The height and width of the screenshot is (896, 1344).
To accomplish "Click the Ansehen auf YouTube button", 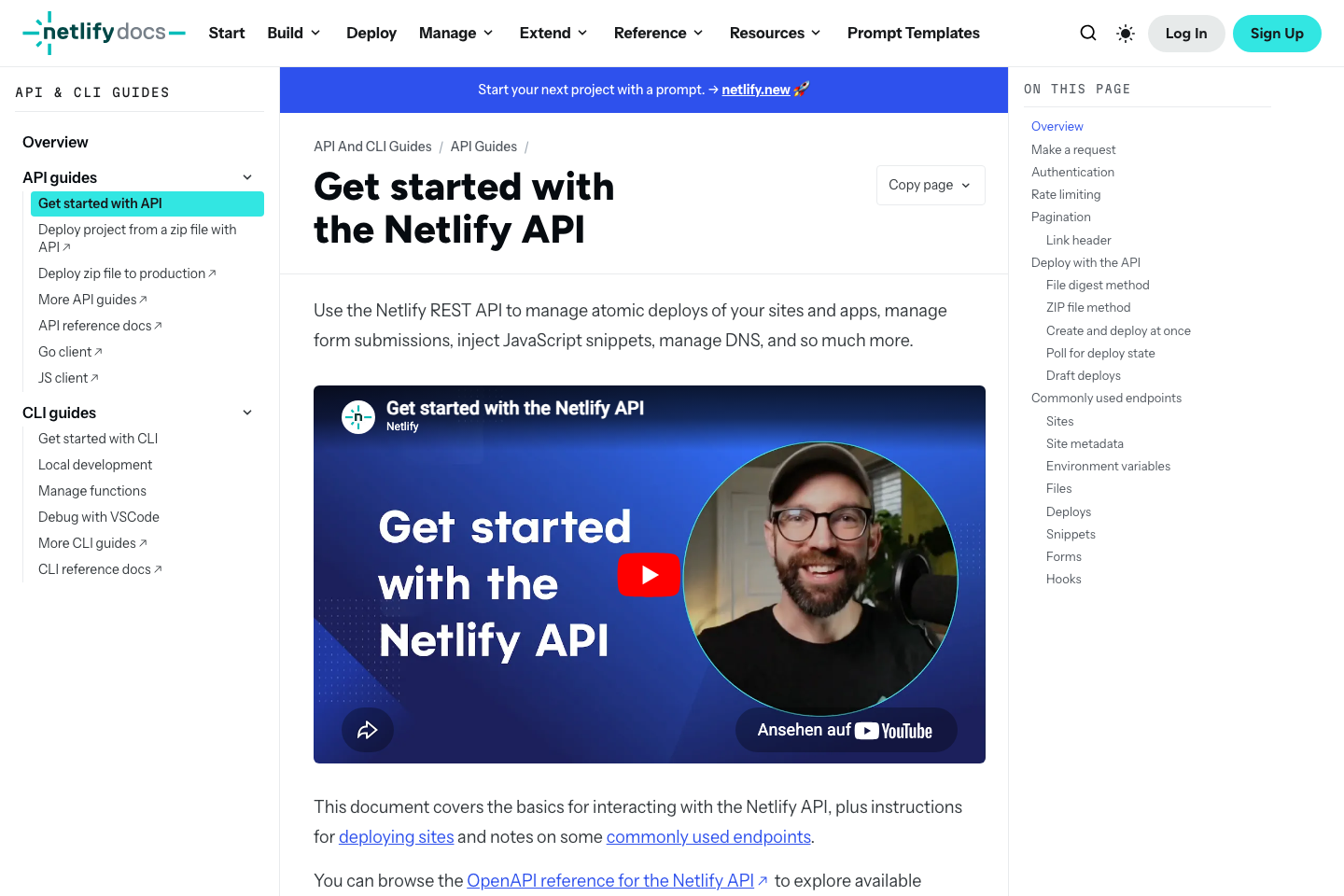I will pyautogui.click(x=846, y=730).
